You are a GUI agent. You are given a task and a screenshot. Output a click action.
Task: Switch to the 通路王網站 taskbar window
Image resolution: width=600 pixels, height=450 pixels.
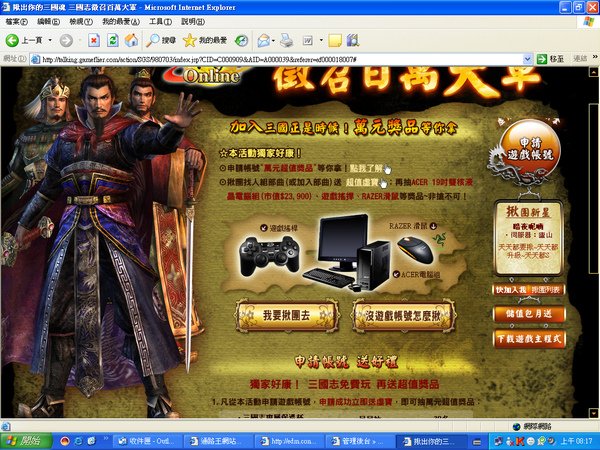217,441
